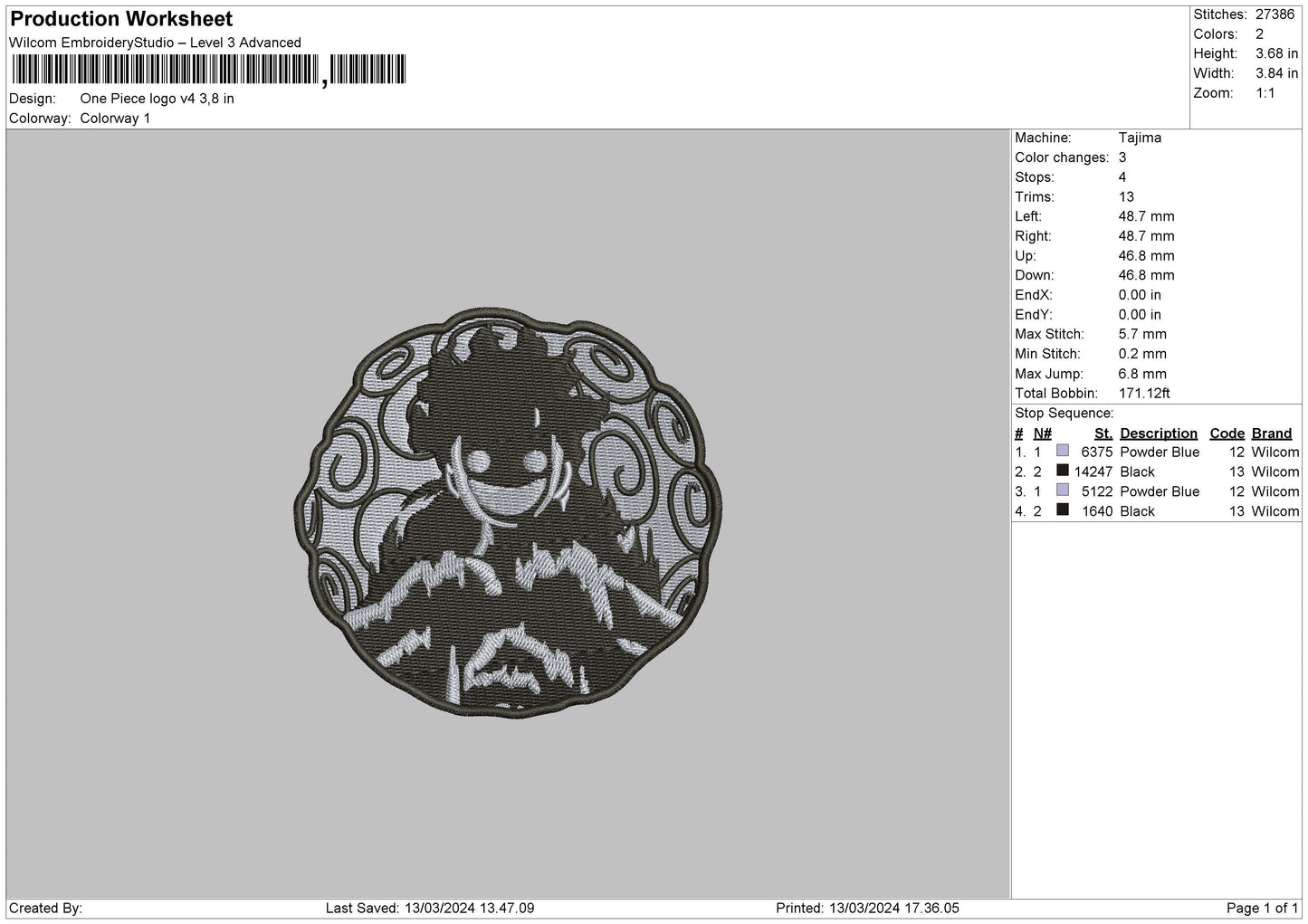This screenshot has height=924, width=1308.
Task: Select the Right value 48.7 mm
Action: click(x=1146, y=236)
